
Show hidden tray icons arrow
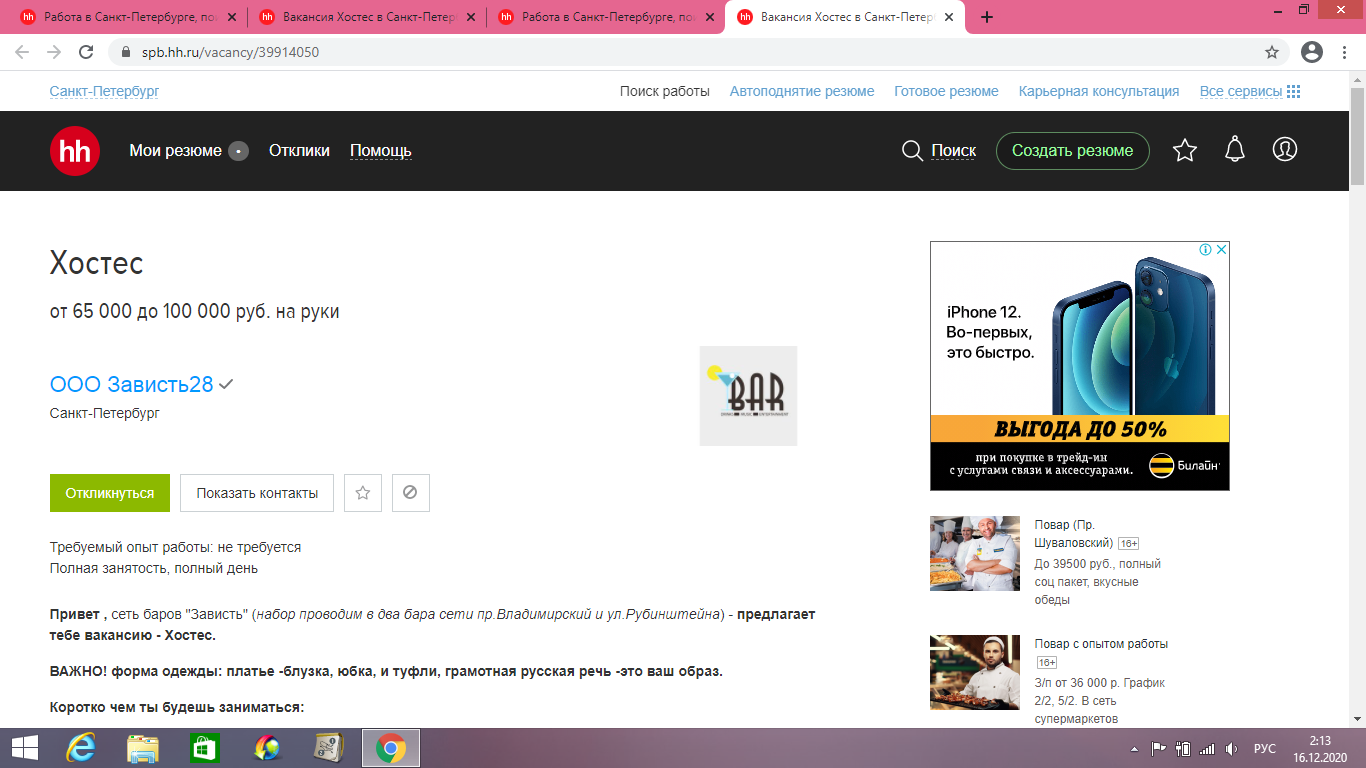coord(1135,748)
